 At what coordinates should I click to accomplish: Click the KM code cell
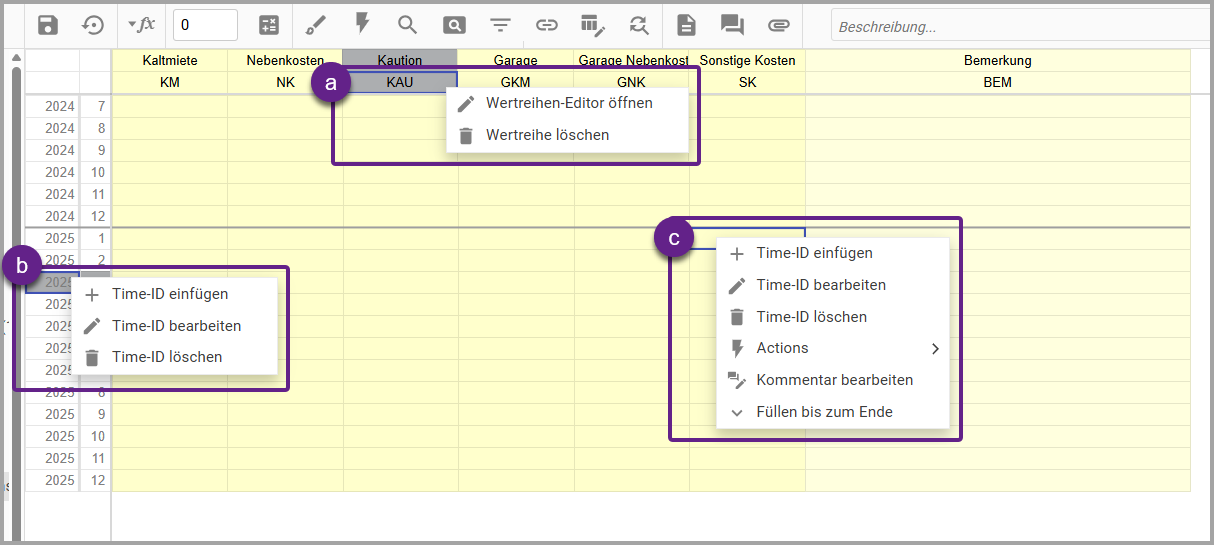pyautogui.click(x=169, y=83)
